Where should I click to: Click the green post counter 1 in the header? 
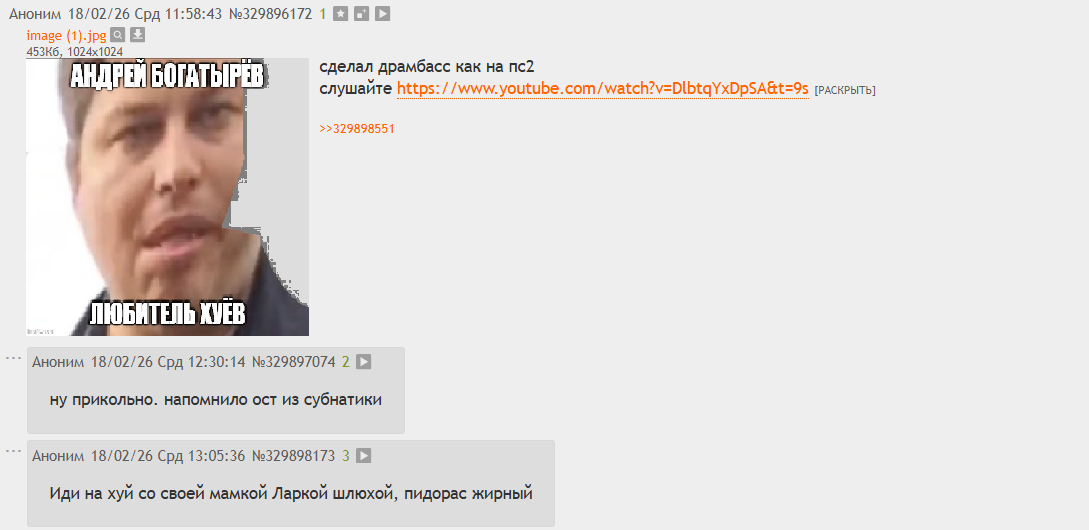(323, 13)
